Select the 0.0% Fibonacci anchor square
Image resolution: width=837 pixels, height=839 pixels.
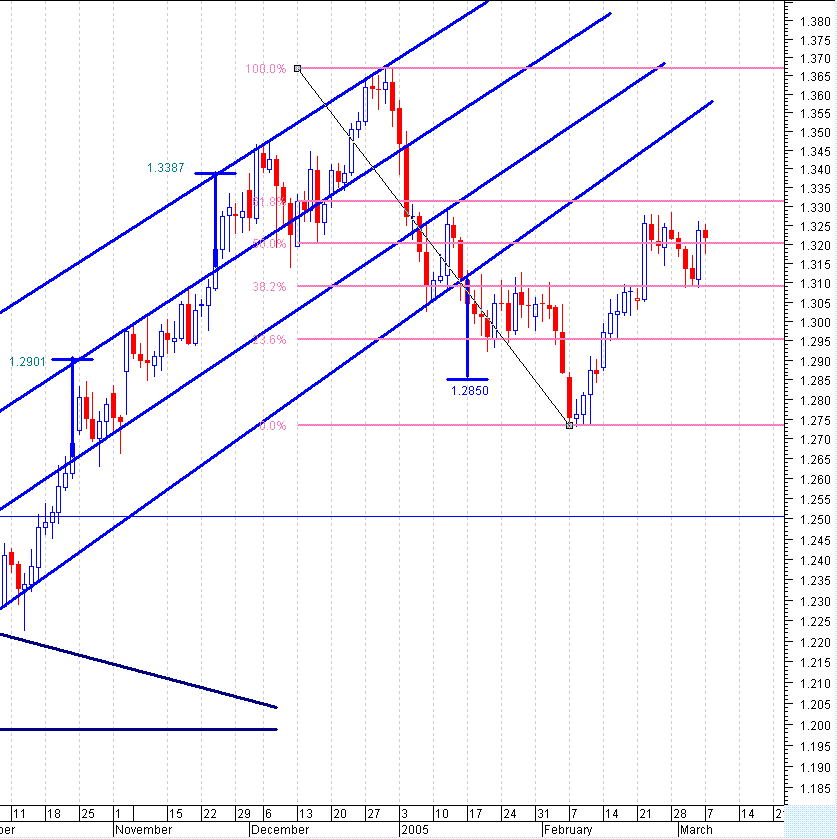(x=568, y=425)
